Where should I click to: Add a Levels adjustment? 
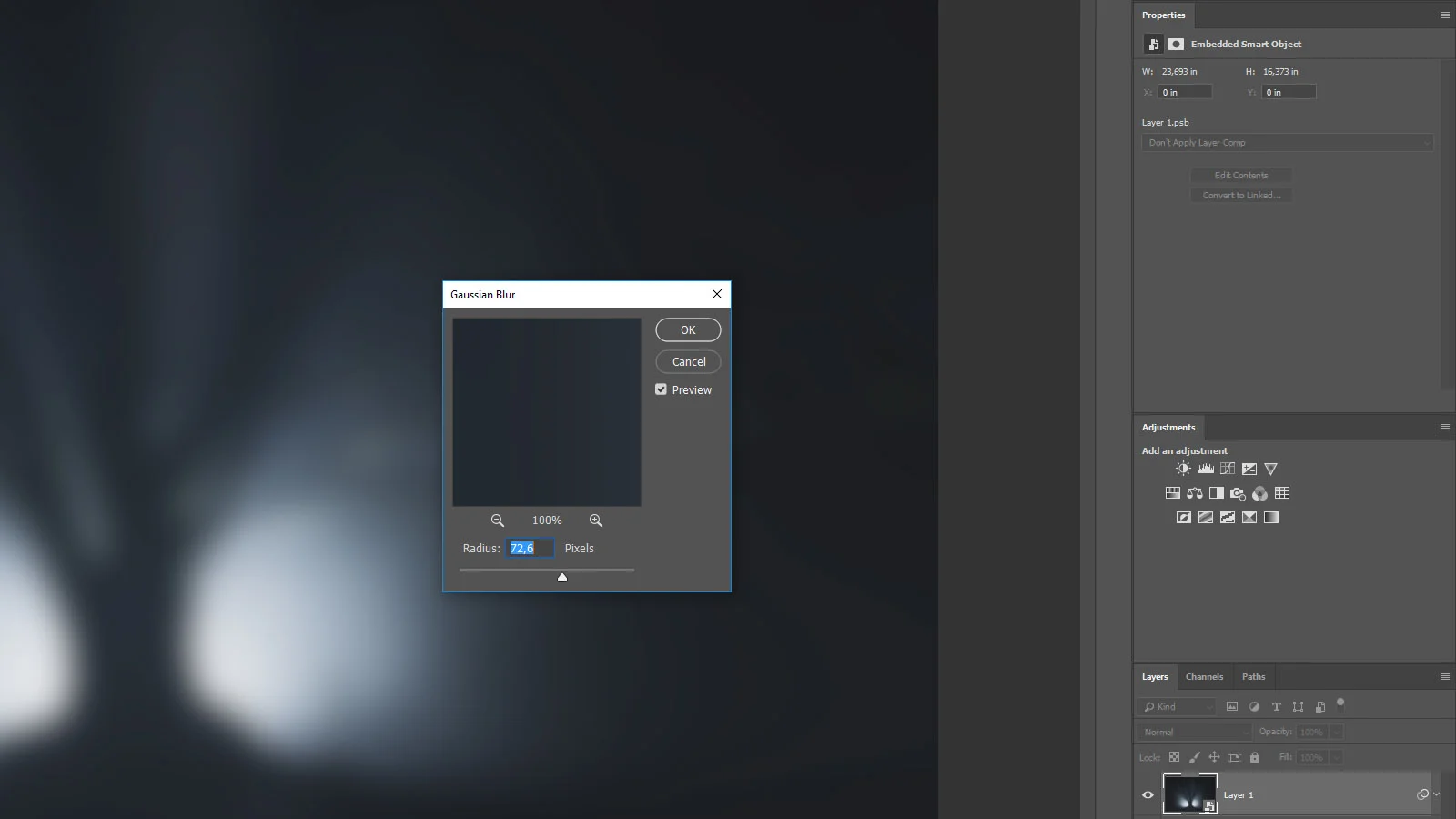click(1206, 468)
